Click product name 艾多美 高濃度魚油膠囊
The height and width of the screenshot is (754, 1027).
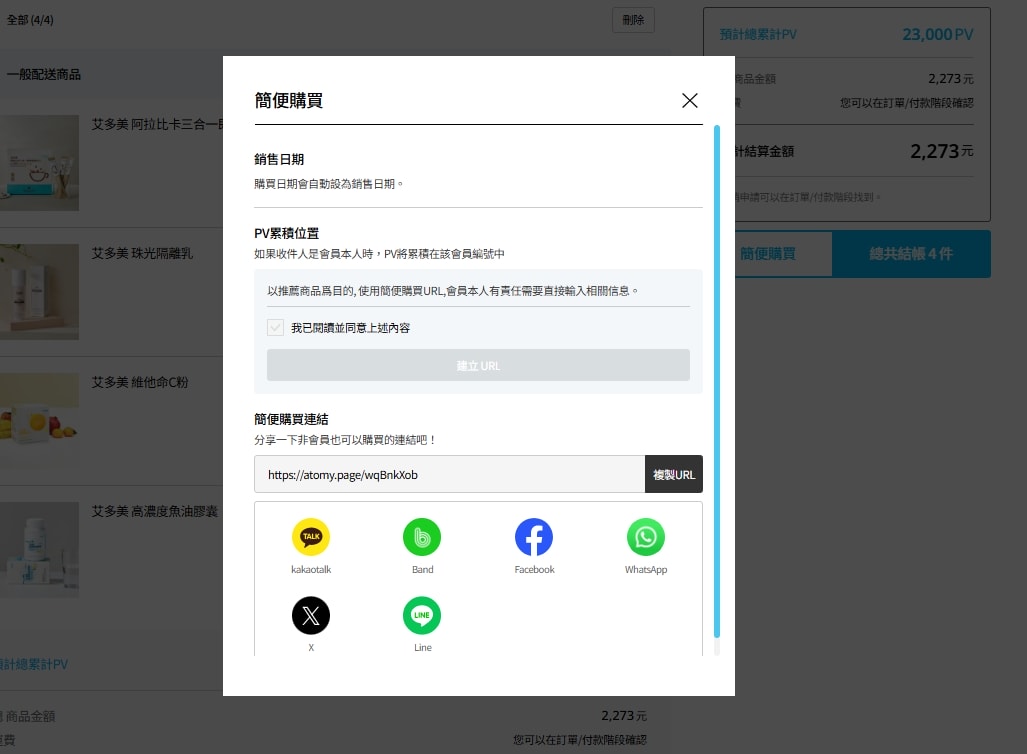click(x=155, y=511)
